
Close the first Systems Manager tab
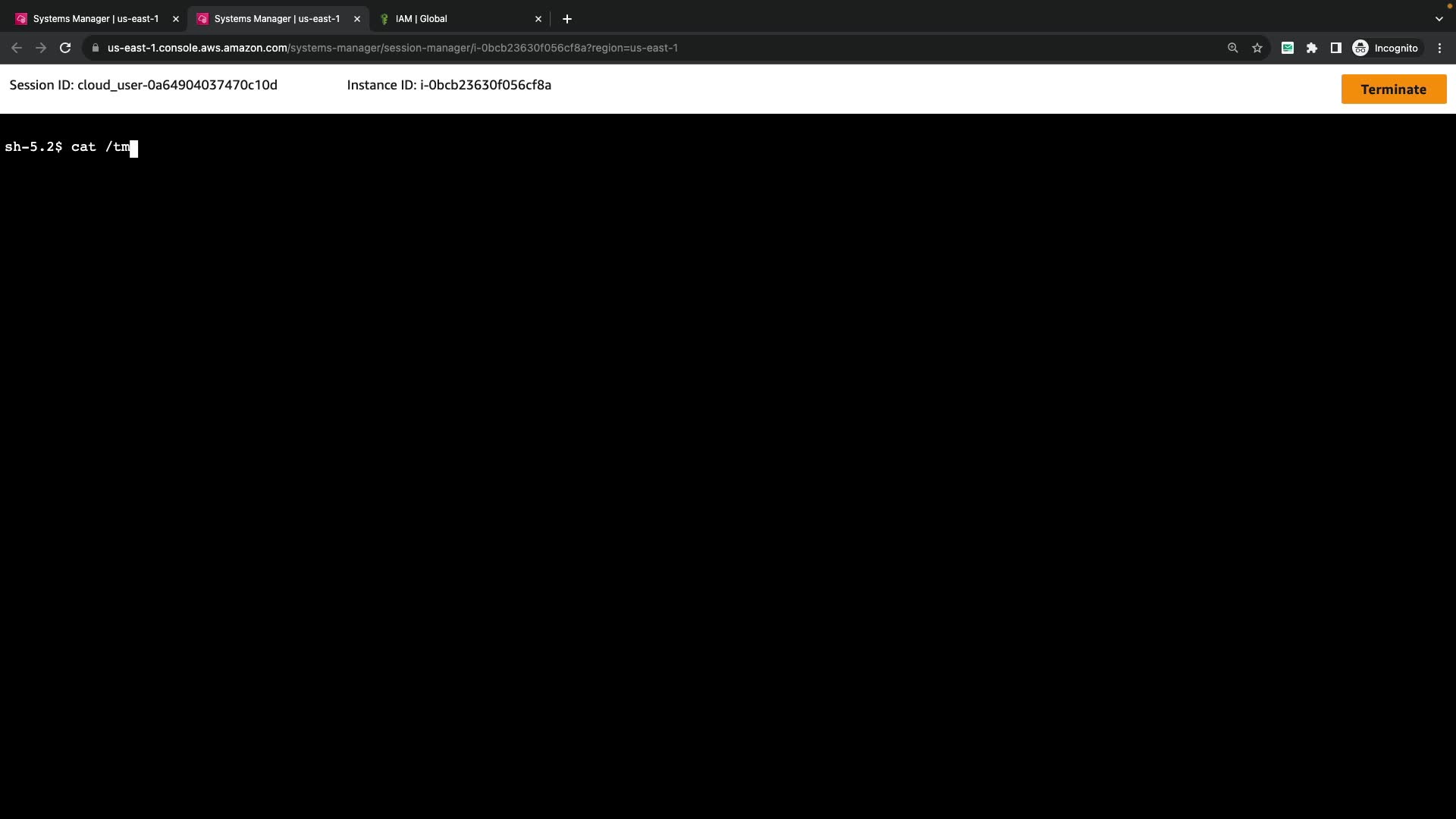[176, 19]
